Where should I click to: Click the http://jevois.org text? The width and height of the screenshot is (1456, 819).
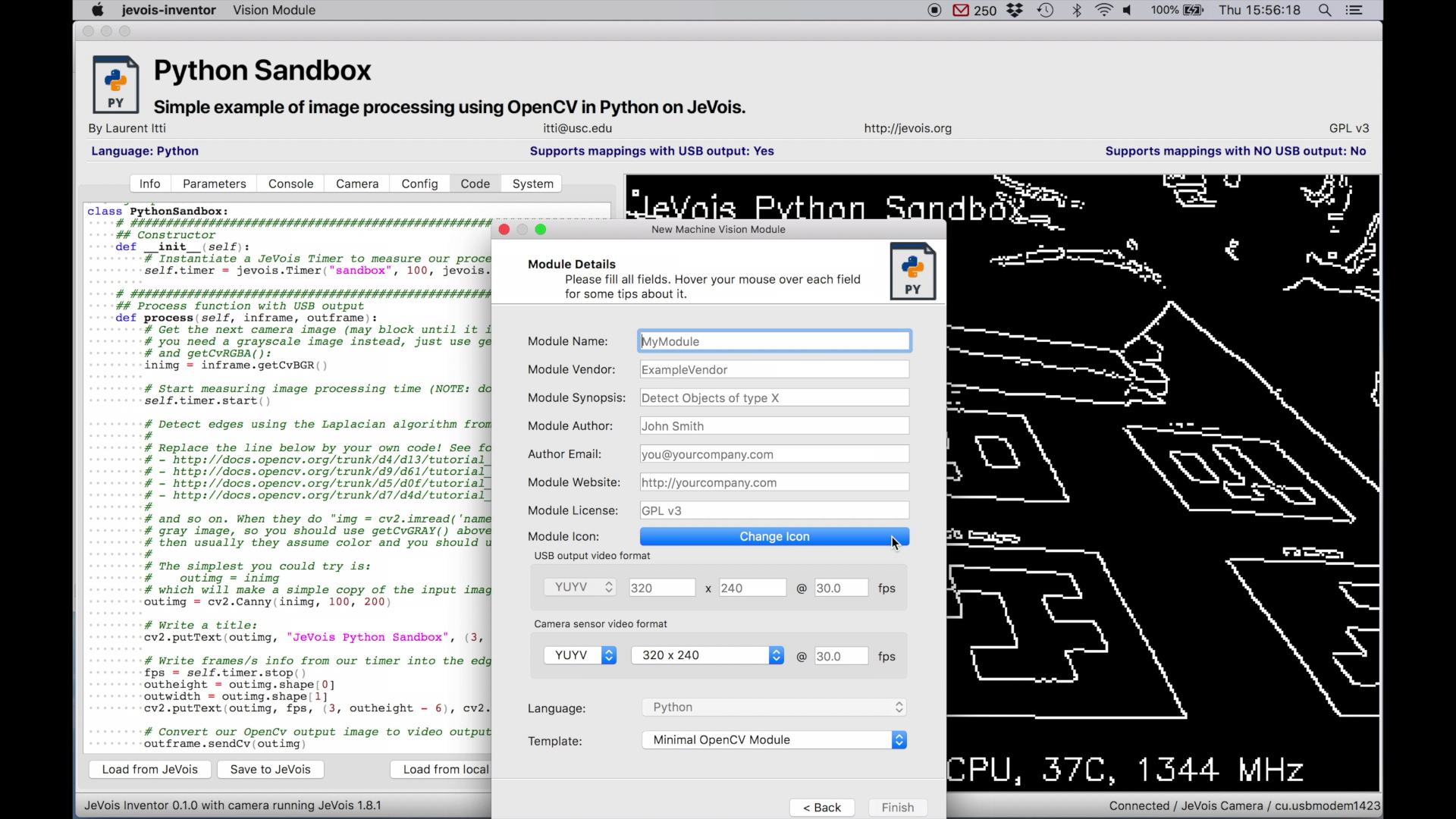coord(908,128)
